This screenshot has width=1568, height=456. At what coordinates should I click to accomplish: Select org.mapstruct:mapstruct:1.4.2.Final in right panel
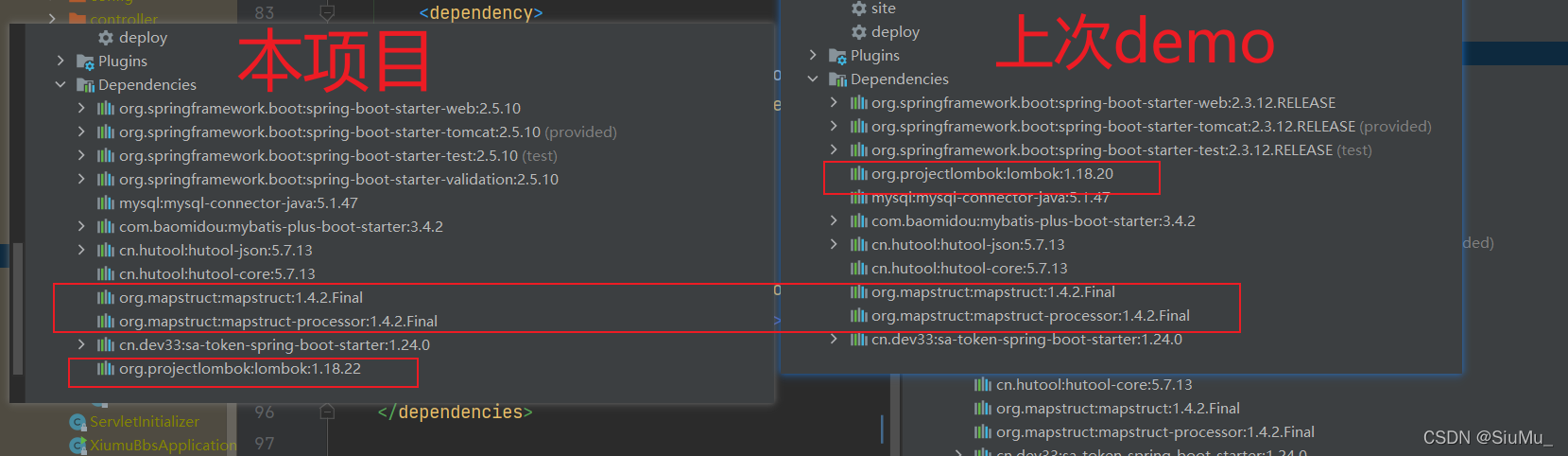pos(993,292)
